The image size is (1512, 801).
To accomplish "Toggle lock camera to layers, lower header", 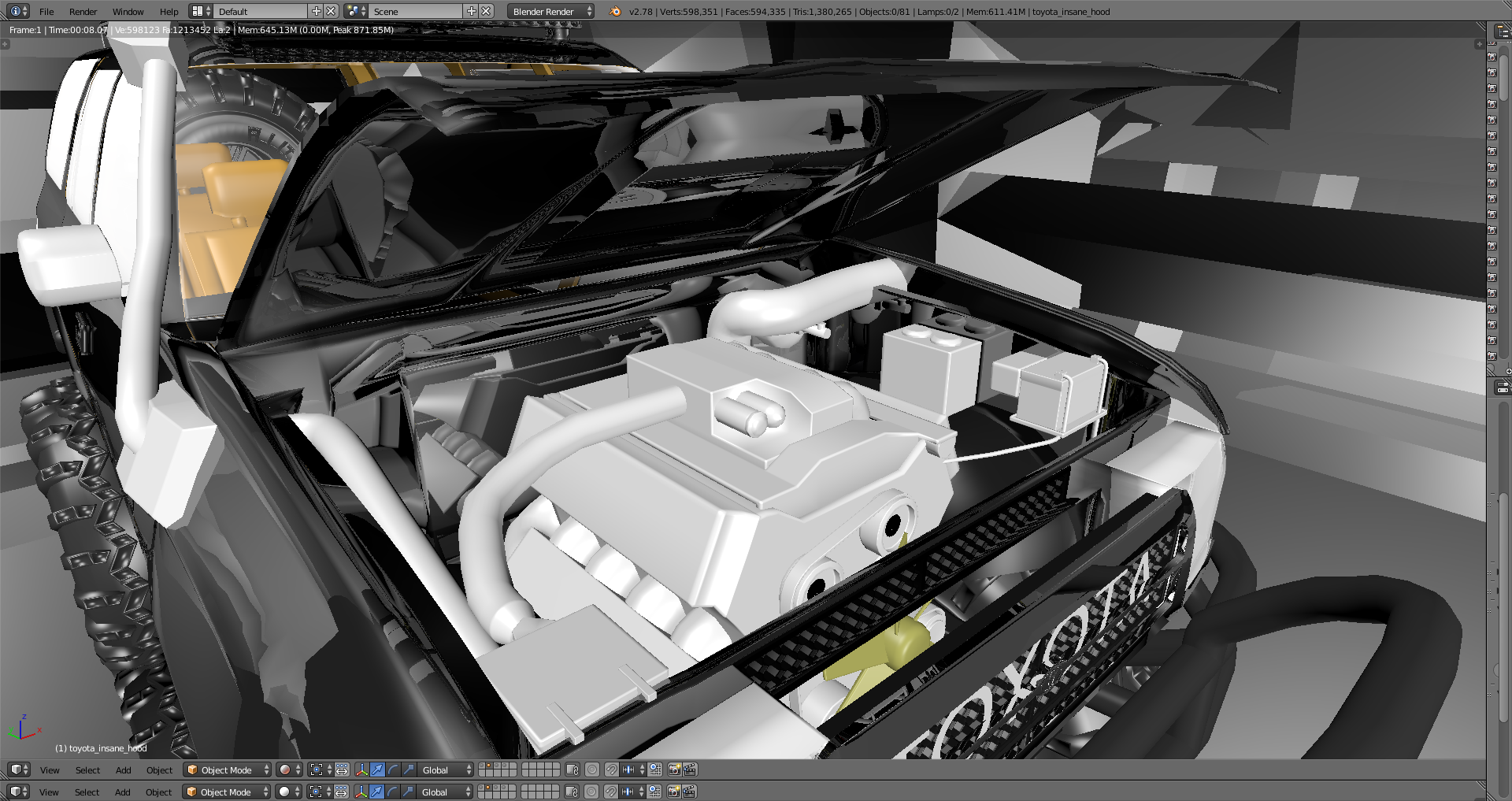I will pos(572,792).
